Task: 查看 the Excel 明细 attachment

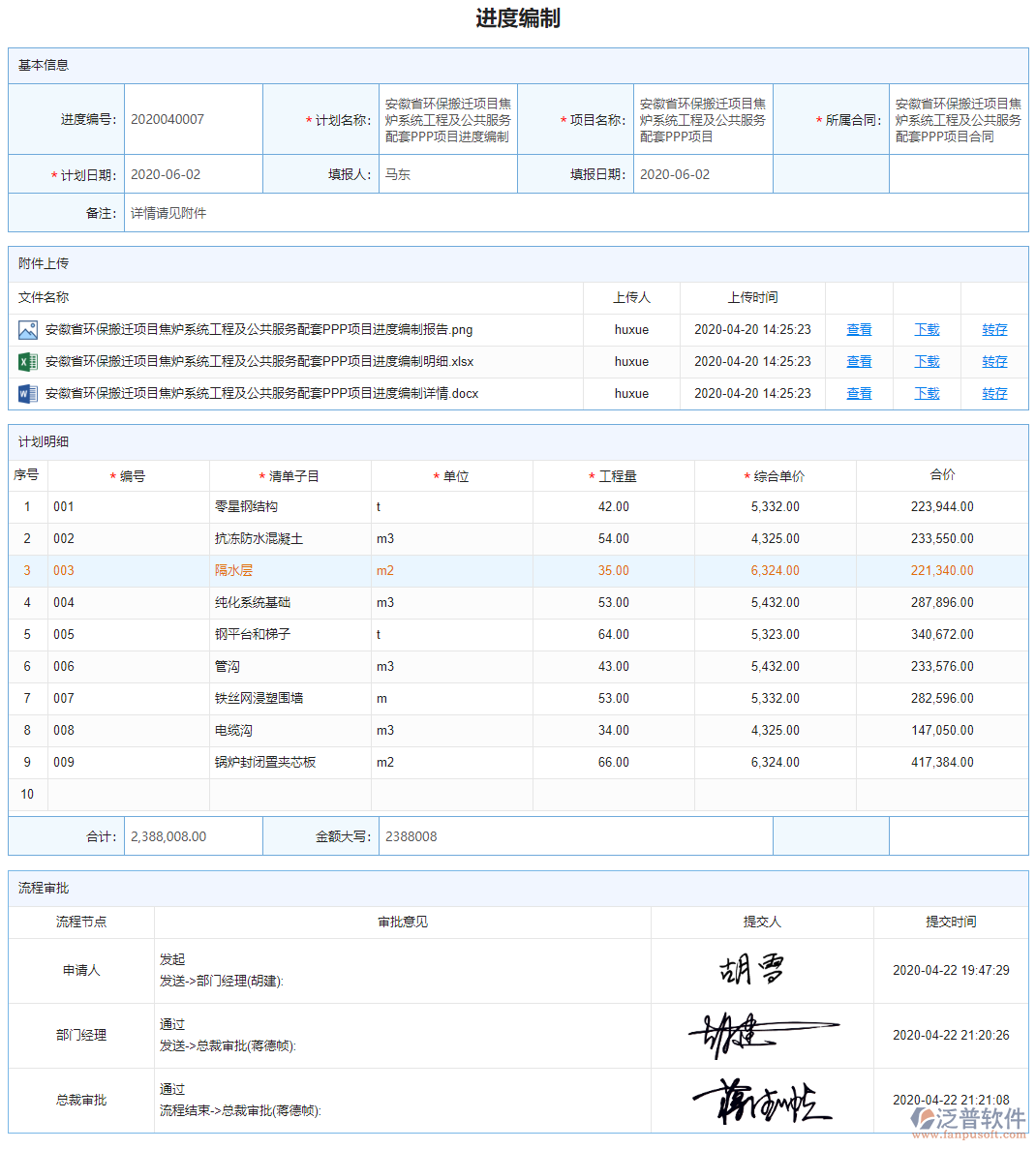Action: click(x=858, y=361)
